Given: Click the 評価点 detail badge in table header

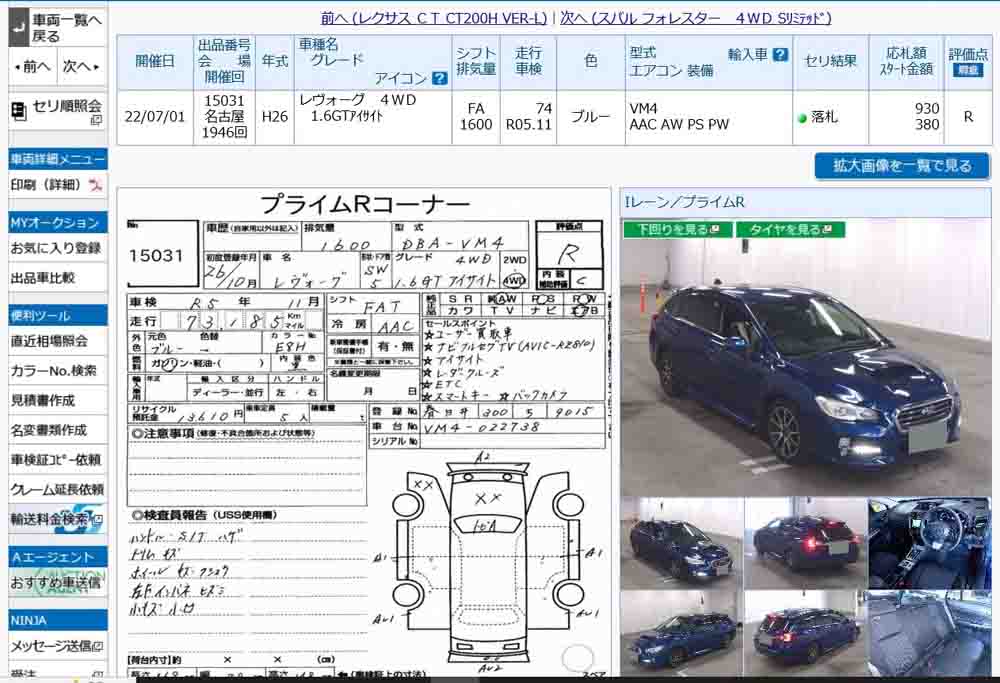Looking at the screenshot, I should [967, 70].
